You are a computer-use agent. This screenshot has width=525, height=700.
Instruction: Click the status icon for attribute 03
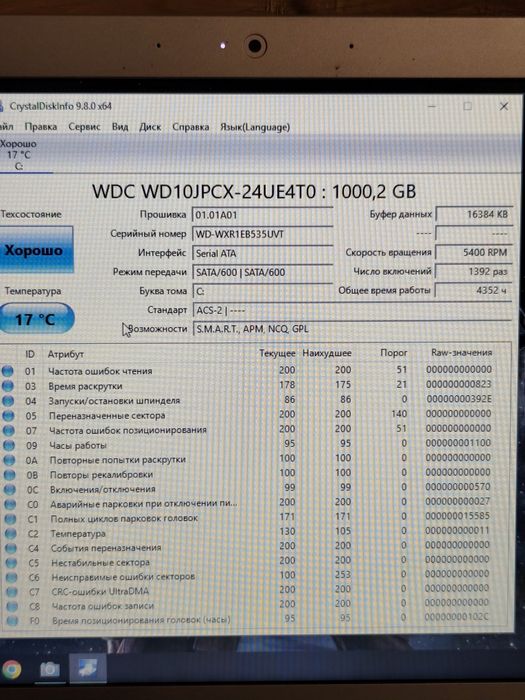click(x=8, y=386)
